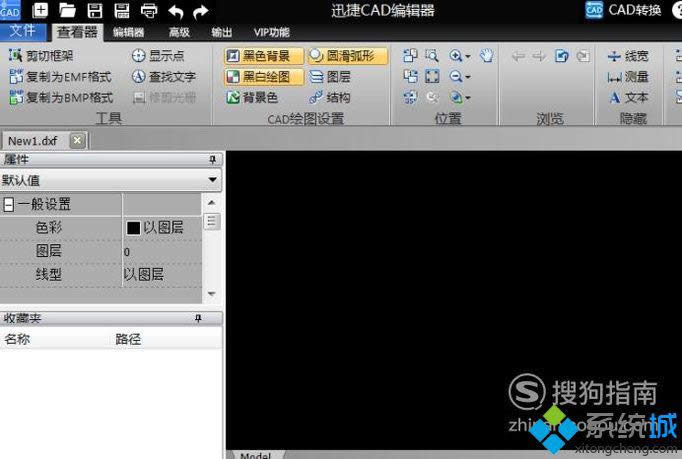Click 复制为BMP格式

61,97
